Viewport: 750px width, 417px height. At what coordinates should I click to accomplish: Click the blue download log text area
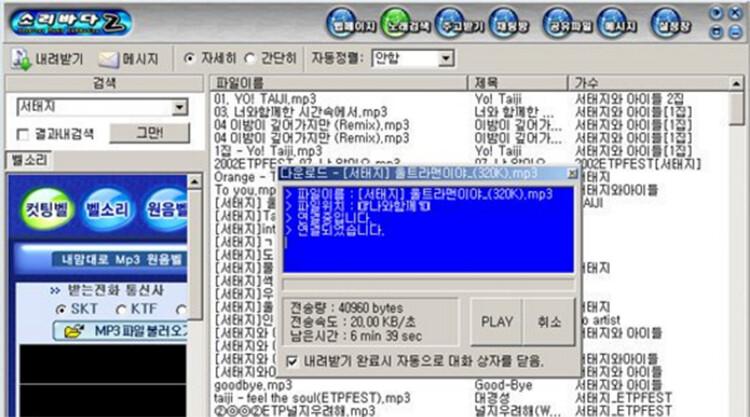[428, 230]
